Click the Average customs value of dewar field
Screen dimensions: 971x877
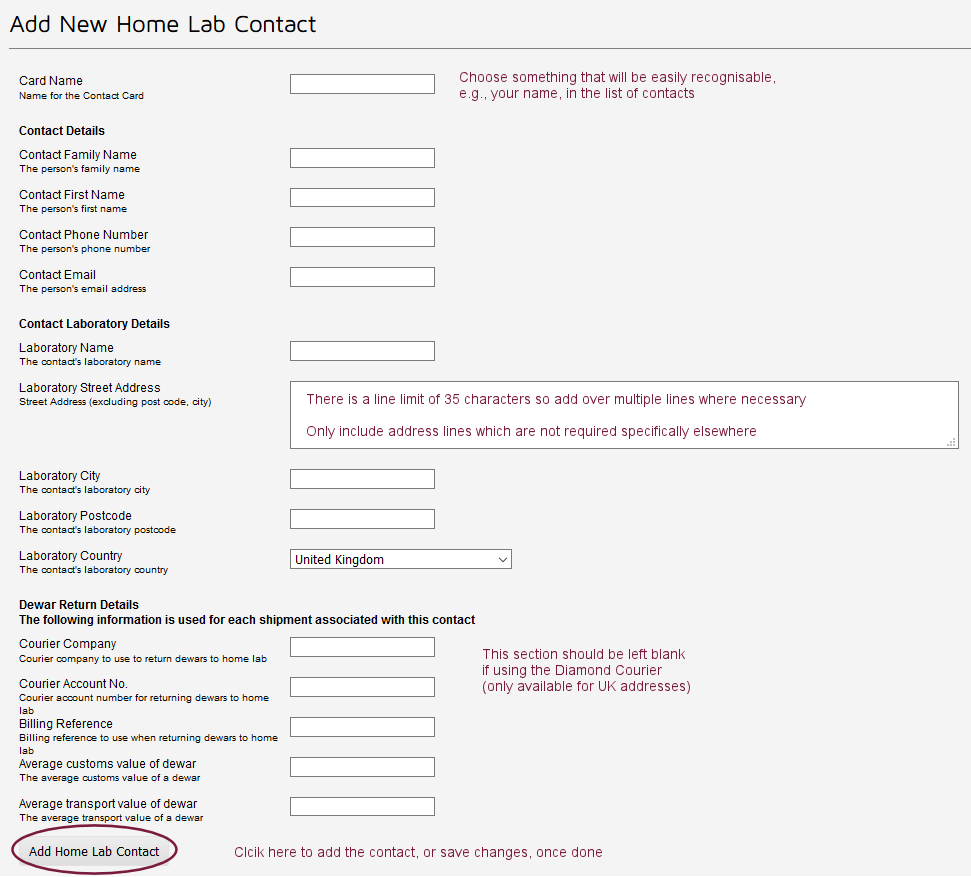[361, 766]
